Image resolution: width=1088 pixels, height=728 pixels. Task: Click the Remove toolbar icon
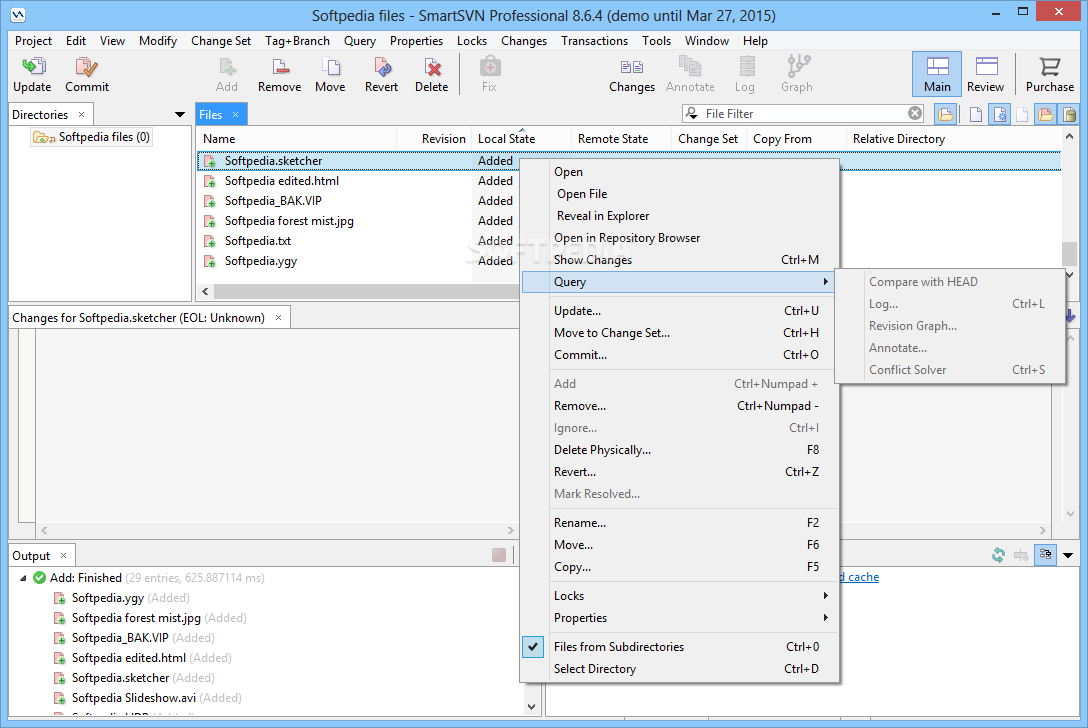click(x=280, y=67)
